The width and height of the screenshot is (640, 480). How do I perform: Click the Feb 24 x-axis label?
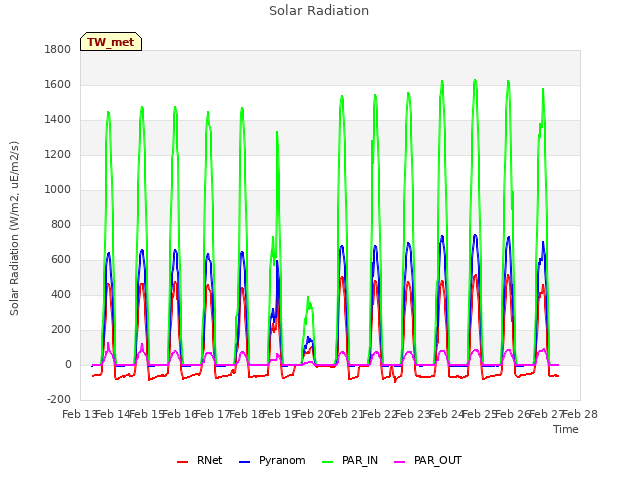[x=446, y=414]
